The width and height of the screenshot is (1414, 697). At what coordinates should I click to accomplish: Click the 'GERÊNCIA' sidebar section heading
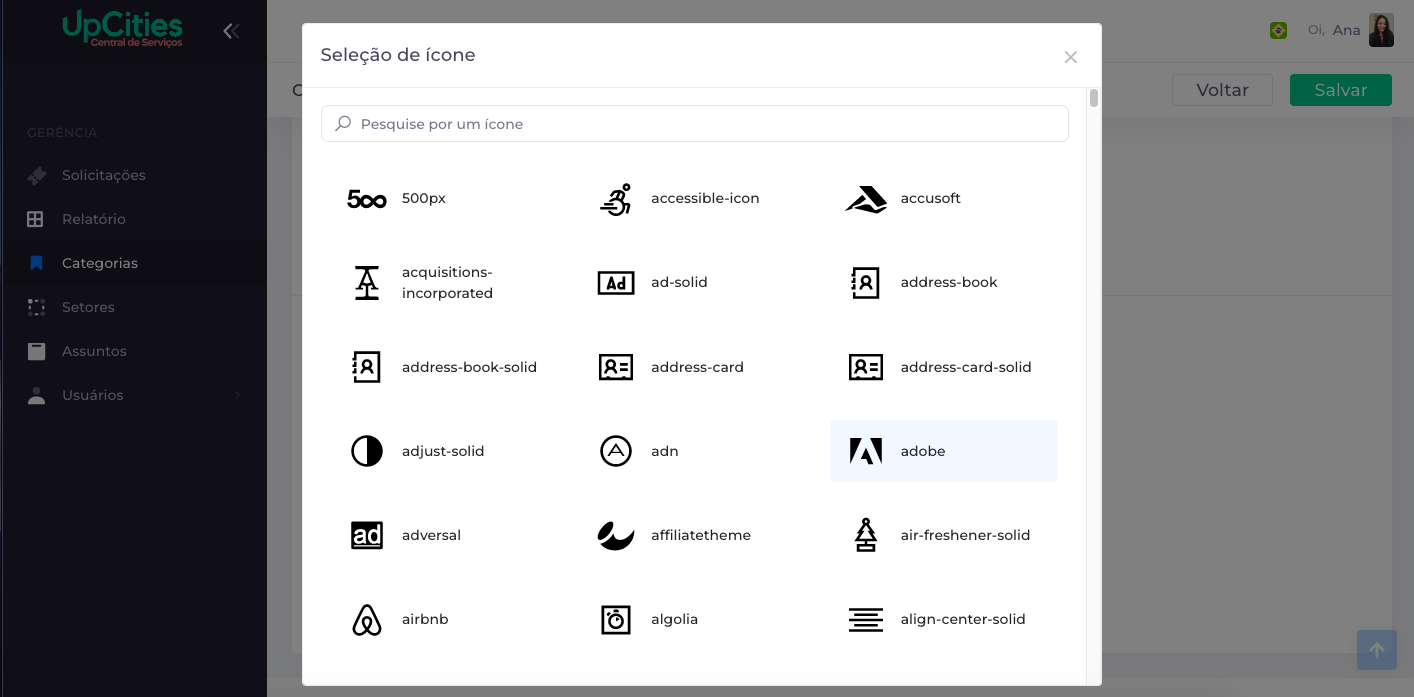62,132
